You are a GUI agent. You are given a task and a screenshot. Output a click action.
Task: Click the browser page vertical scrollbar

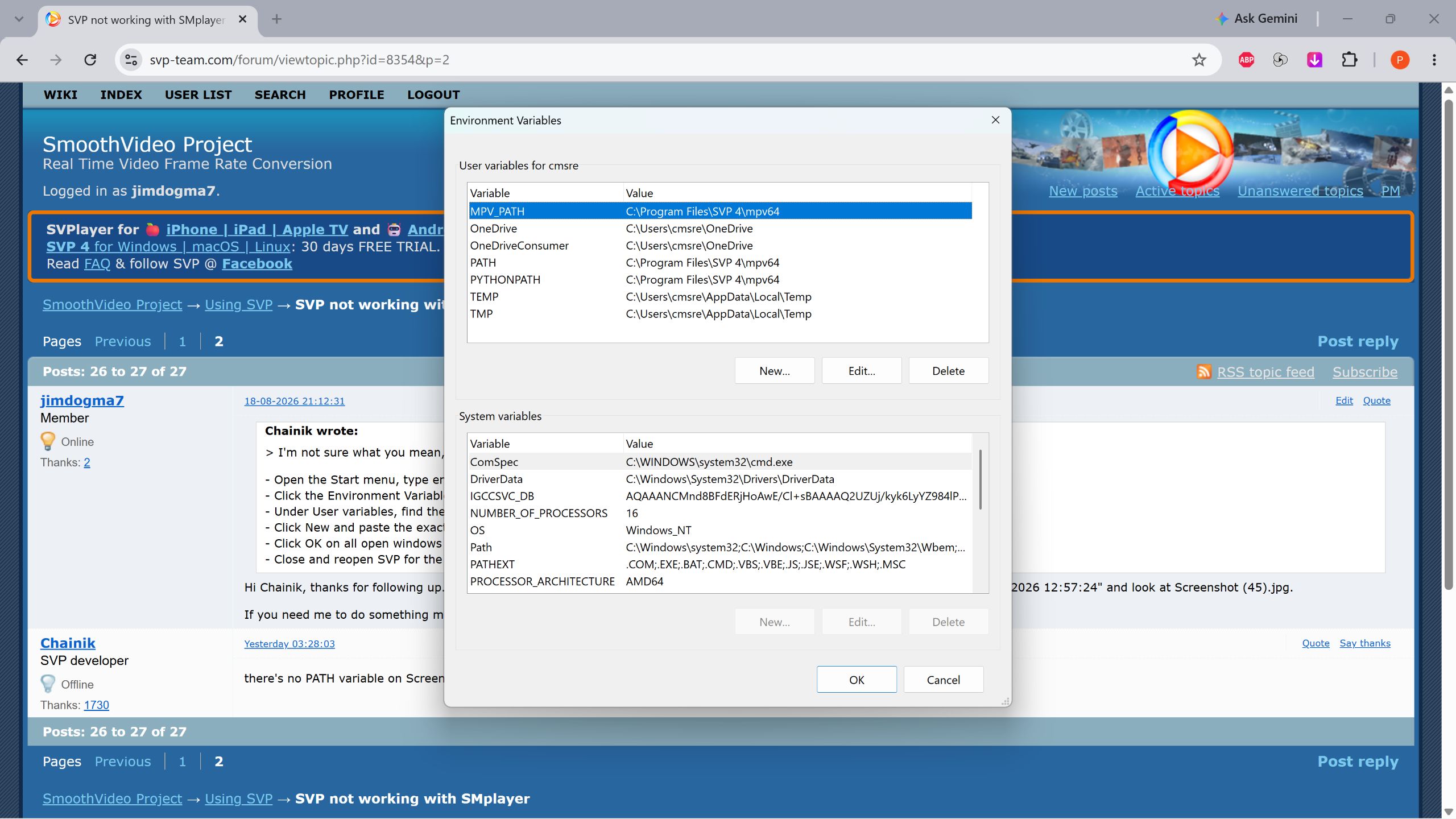1449,345
